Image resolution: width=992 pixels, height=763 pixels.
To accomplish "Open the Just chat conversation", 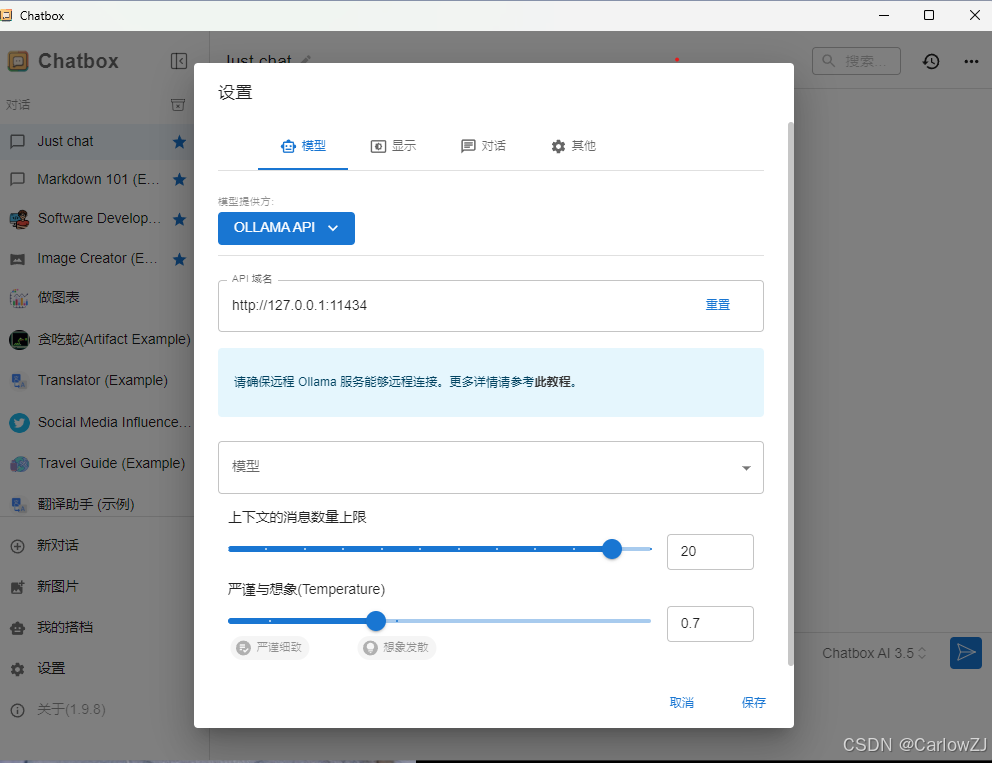I will click(97, 142).
